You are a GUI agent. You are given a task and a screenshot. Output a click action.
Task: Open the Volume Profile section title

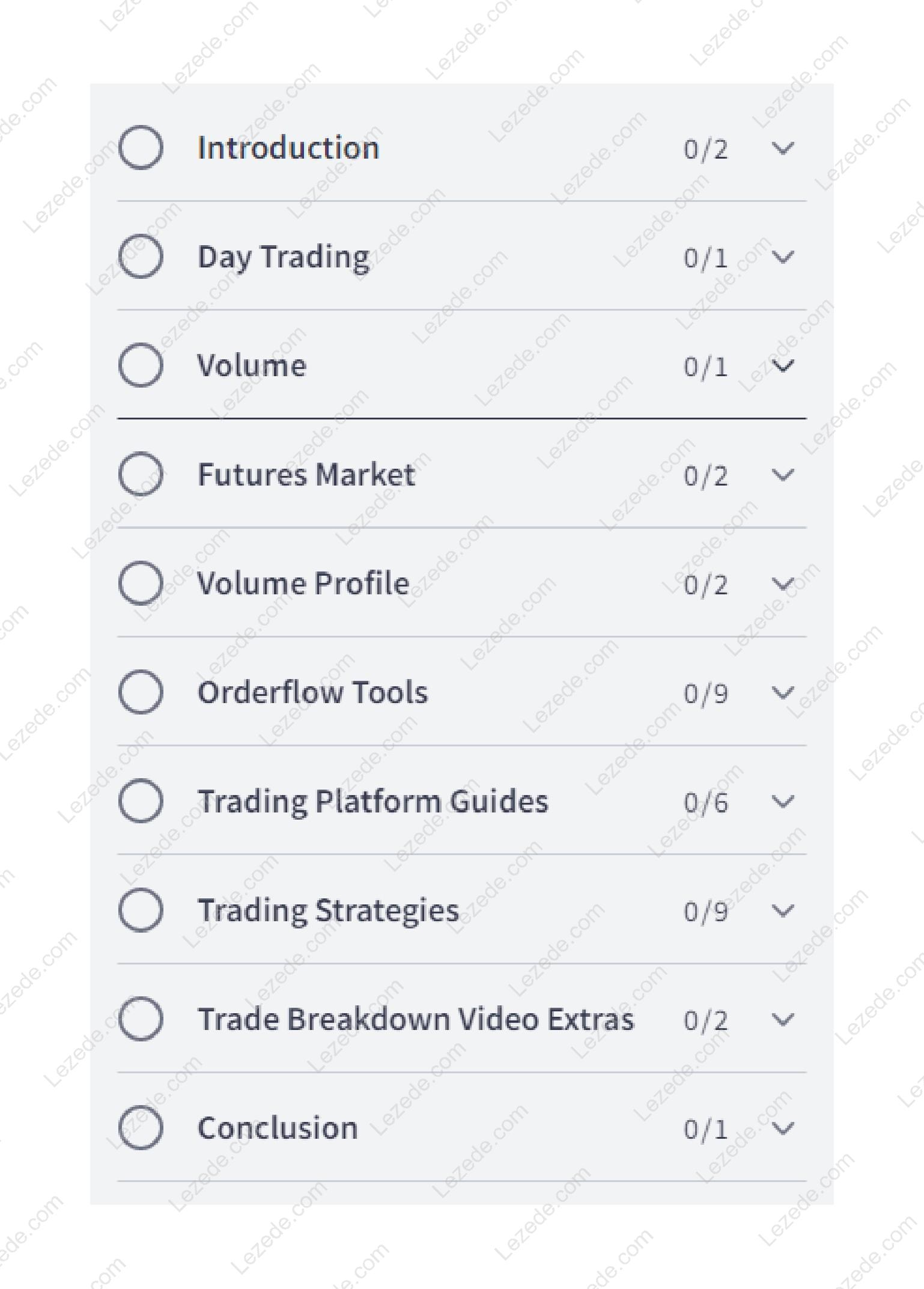point(303,583)
